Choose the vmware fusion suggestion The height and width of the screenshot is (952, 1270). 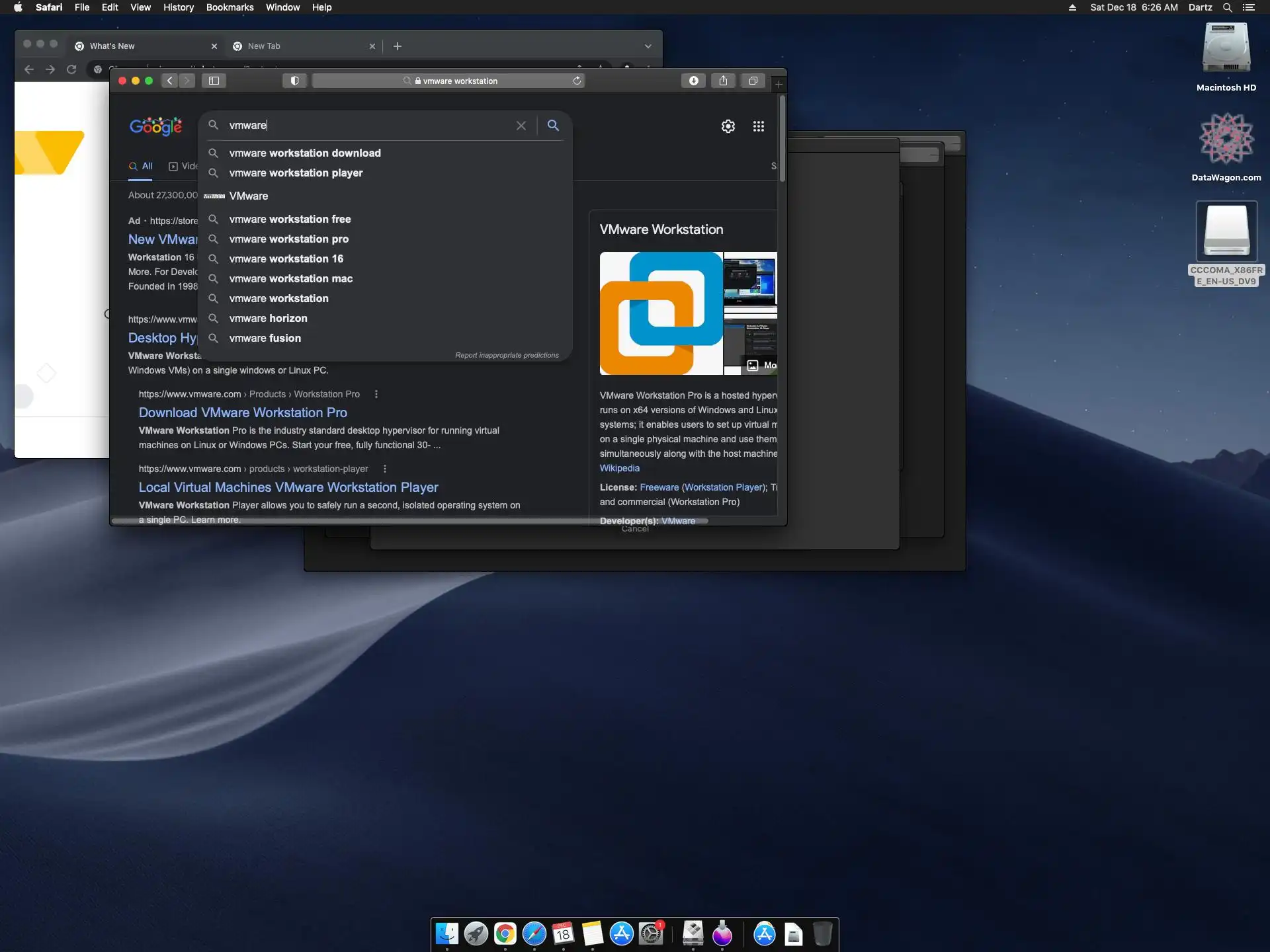pos(265,338)
